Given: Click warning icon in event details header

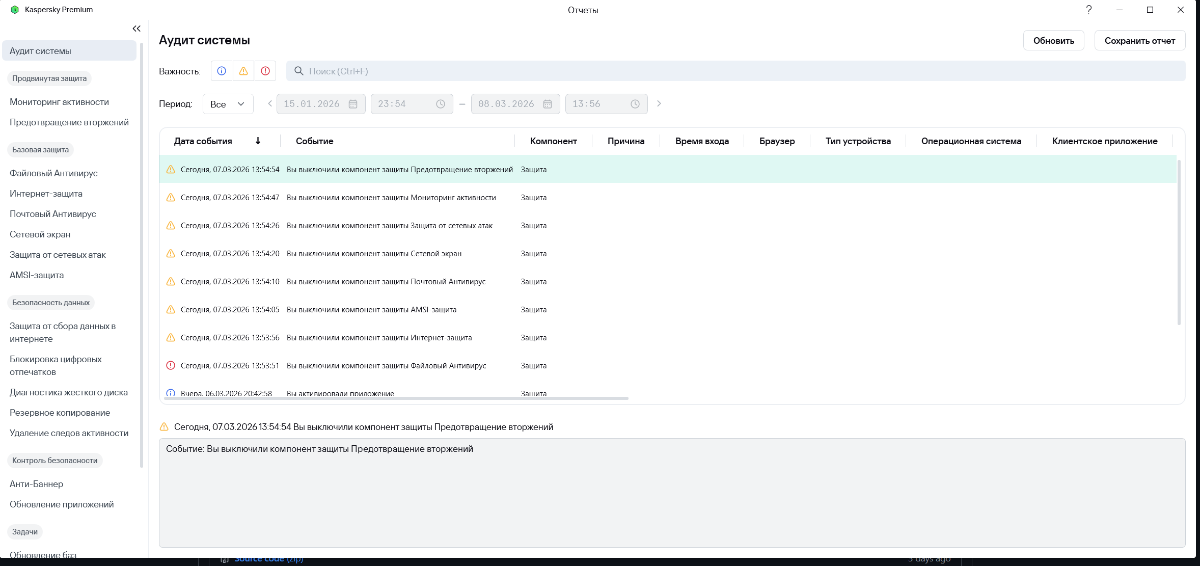Looking at the screenshot, I should click(x=165, y=427).
